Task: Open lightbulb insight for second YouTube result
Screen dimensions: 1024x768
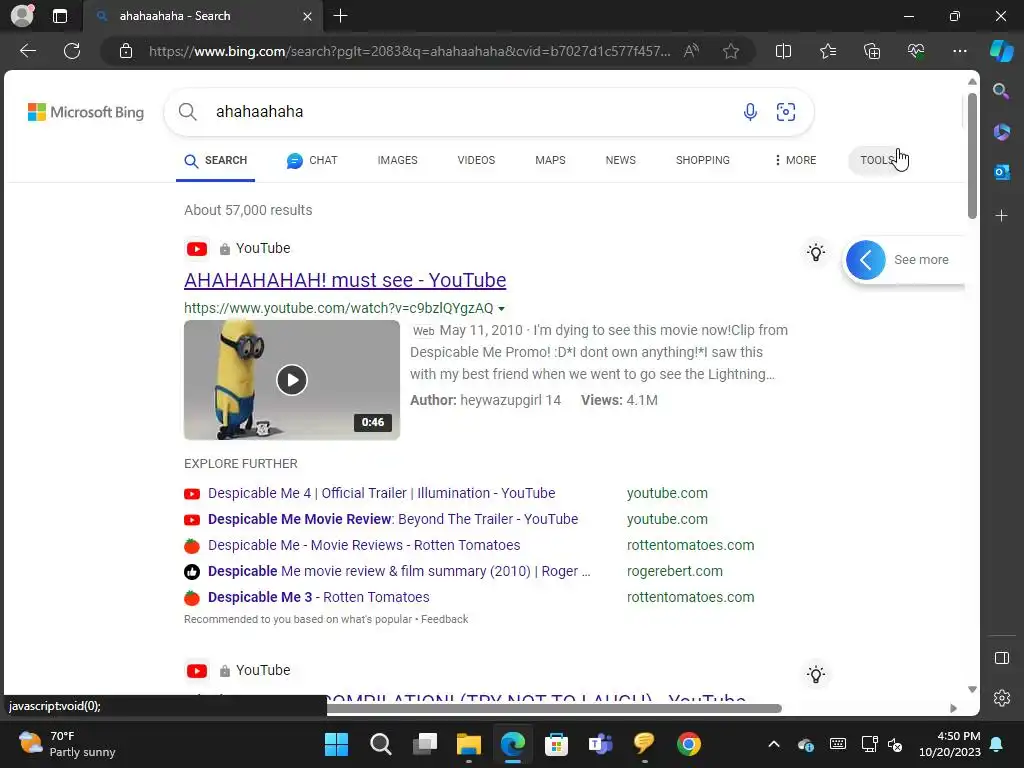Action: 816,674
